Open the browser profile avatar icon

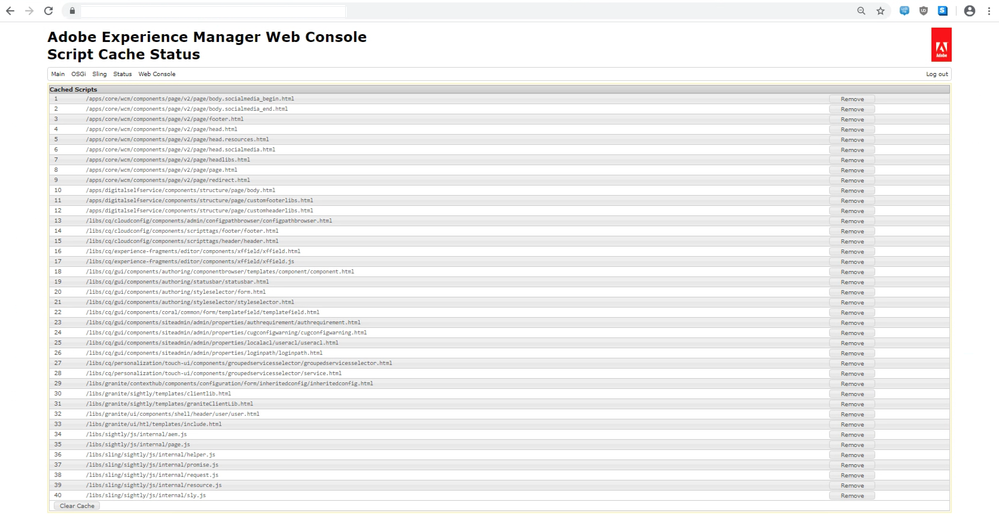969,11
